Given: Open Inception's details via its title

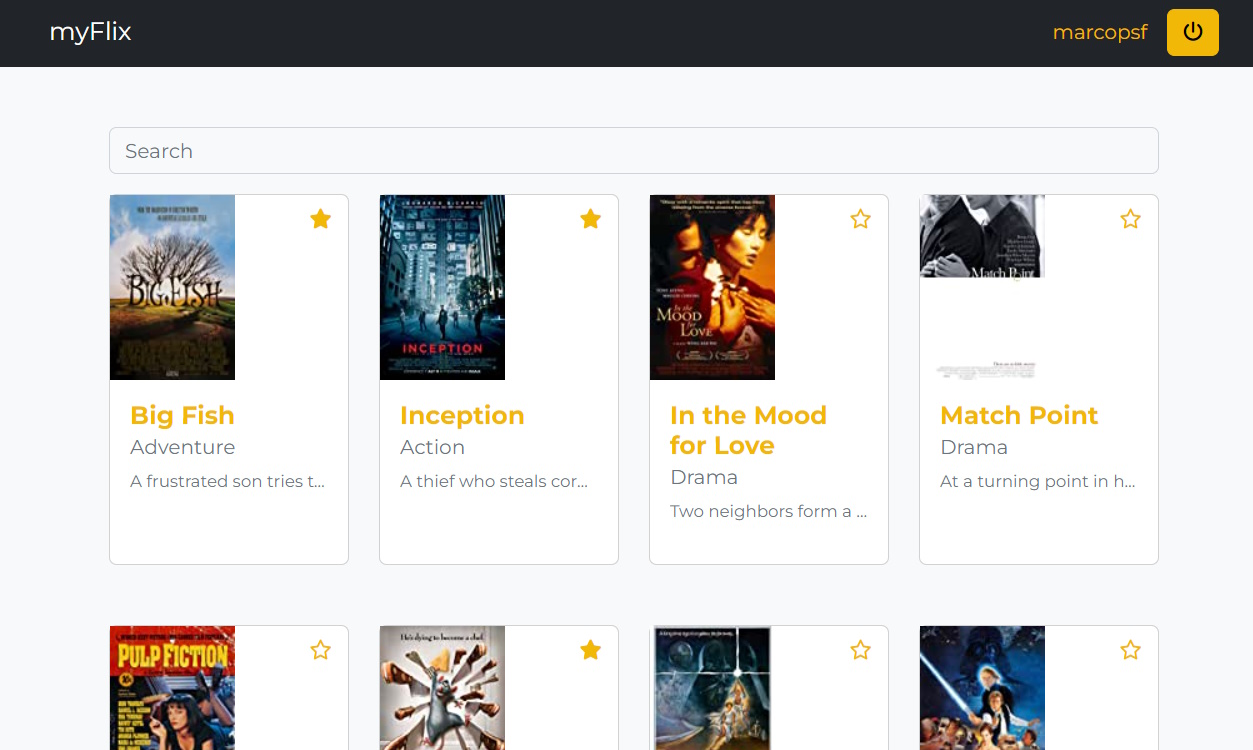Looking at the screenshot, I should pos(462,415).
